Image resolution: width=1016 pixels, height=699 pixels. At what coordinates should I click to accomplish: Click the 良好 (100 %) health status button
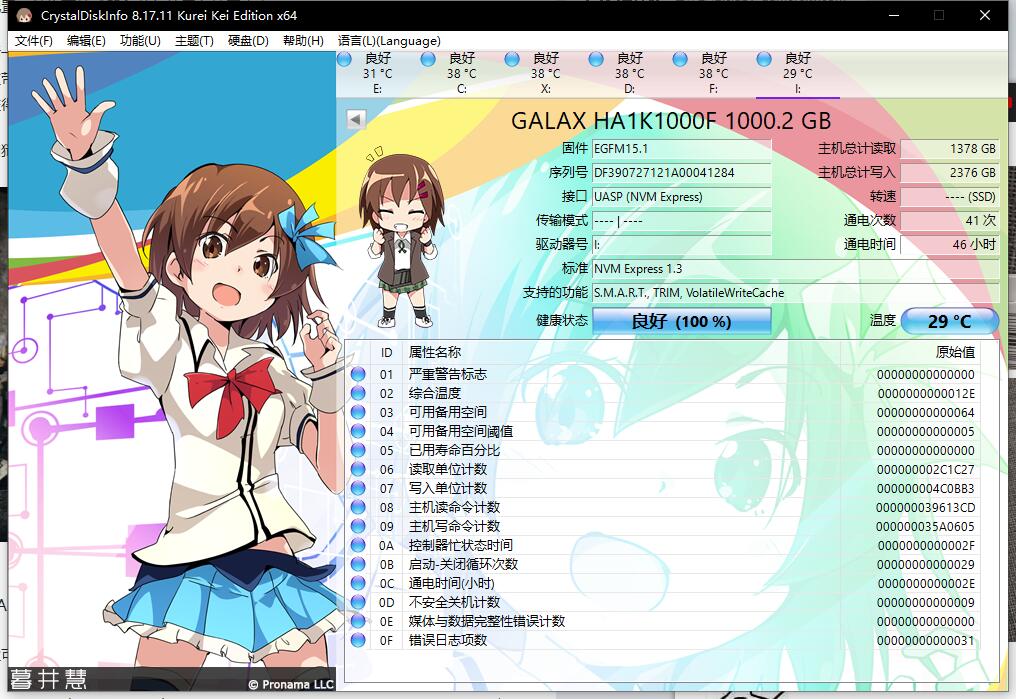pos(681,321)
